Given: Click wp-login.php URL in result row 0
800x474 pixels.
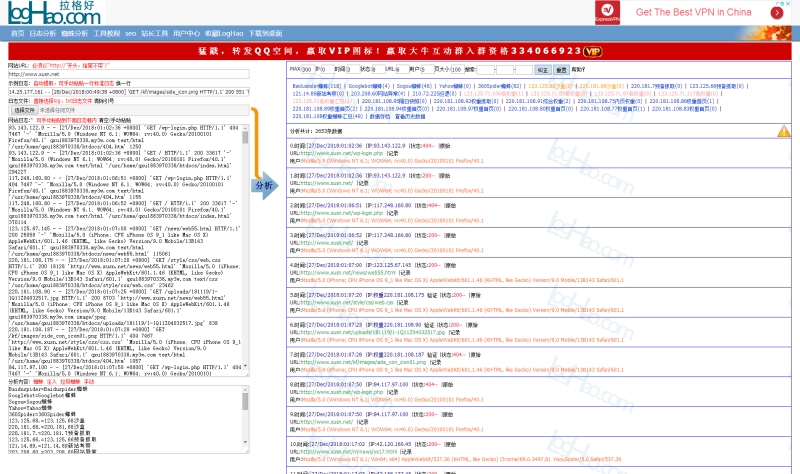Looking at the screenshot, I should (341, 153).
